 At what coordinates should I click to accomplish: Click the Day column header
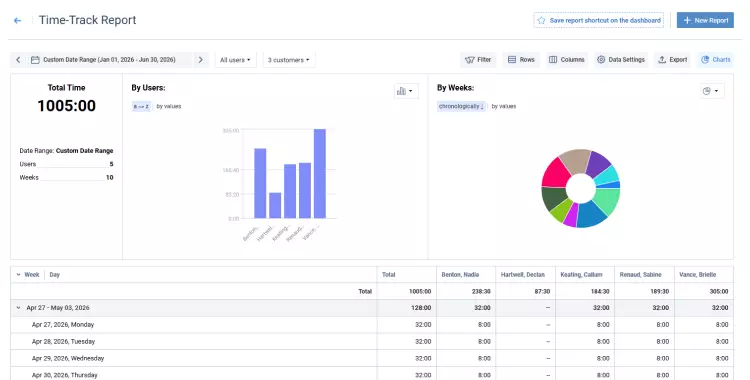click(x=55, y=275)
